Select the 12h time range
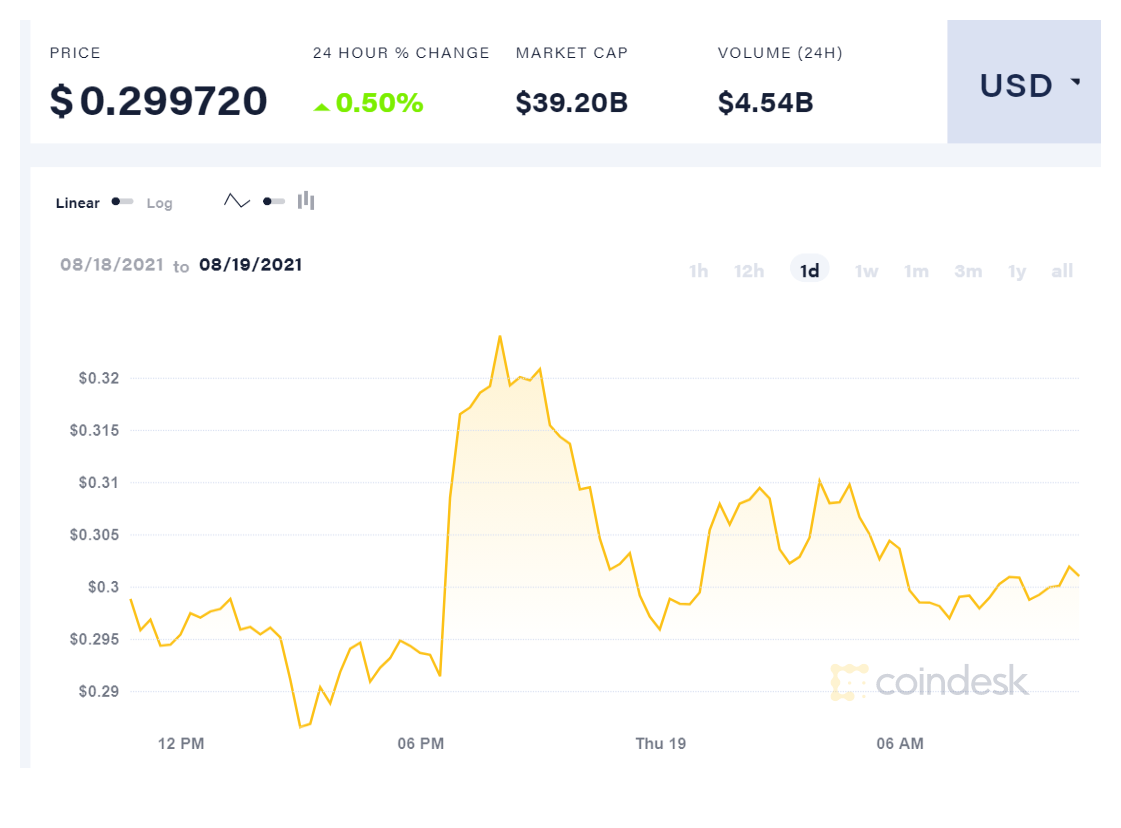This screenshot has width=1121, height=828. (749, 271)
